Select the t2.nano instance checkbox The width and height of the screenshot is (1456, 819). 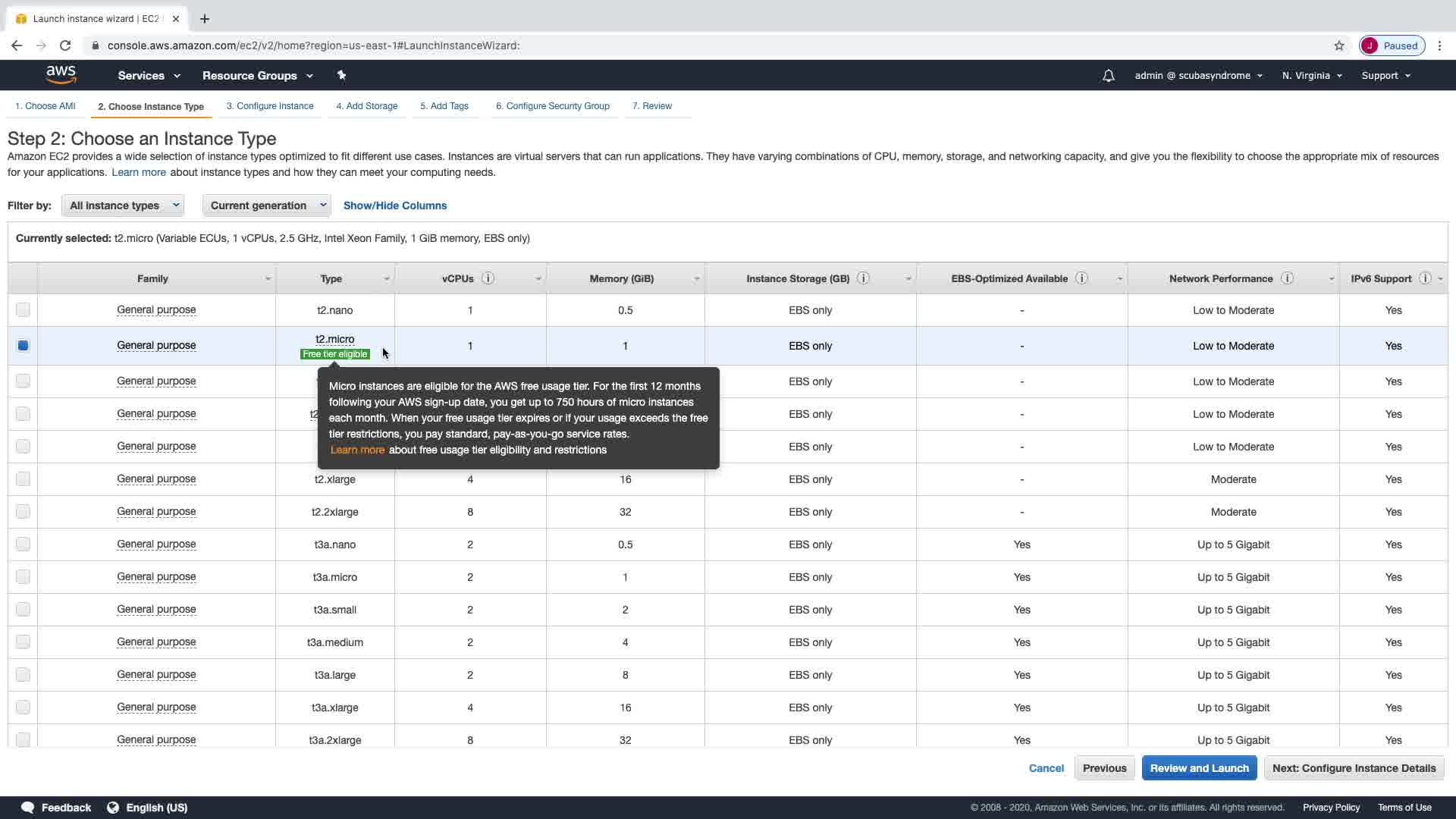[23, 309]
